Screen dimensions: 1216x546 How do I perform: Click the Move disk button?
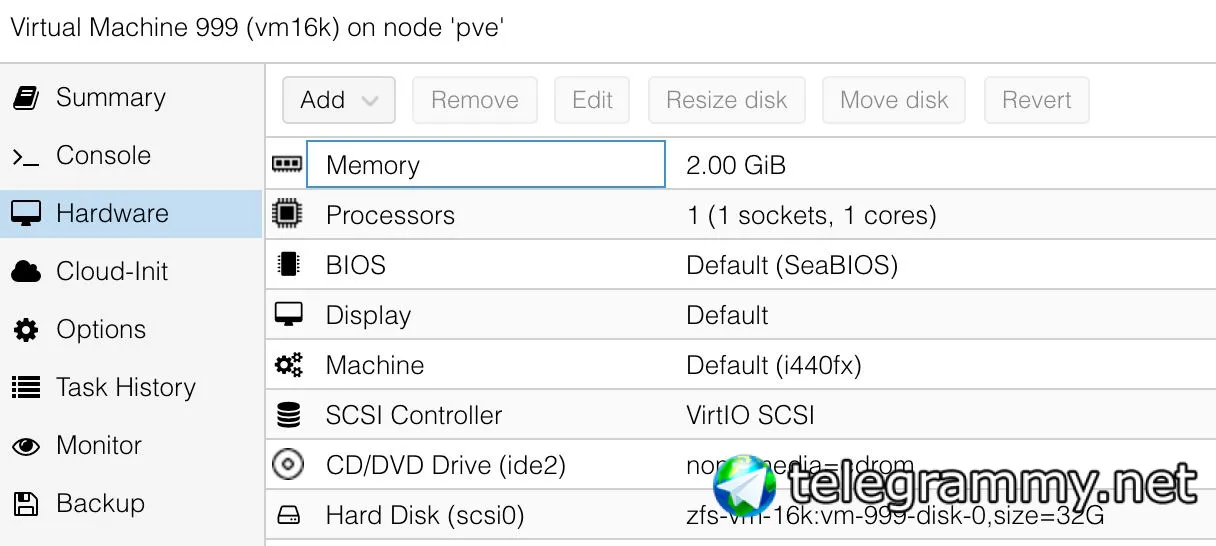pos(894,100)
